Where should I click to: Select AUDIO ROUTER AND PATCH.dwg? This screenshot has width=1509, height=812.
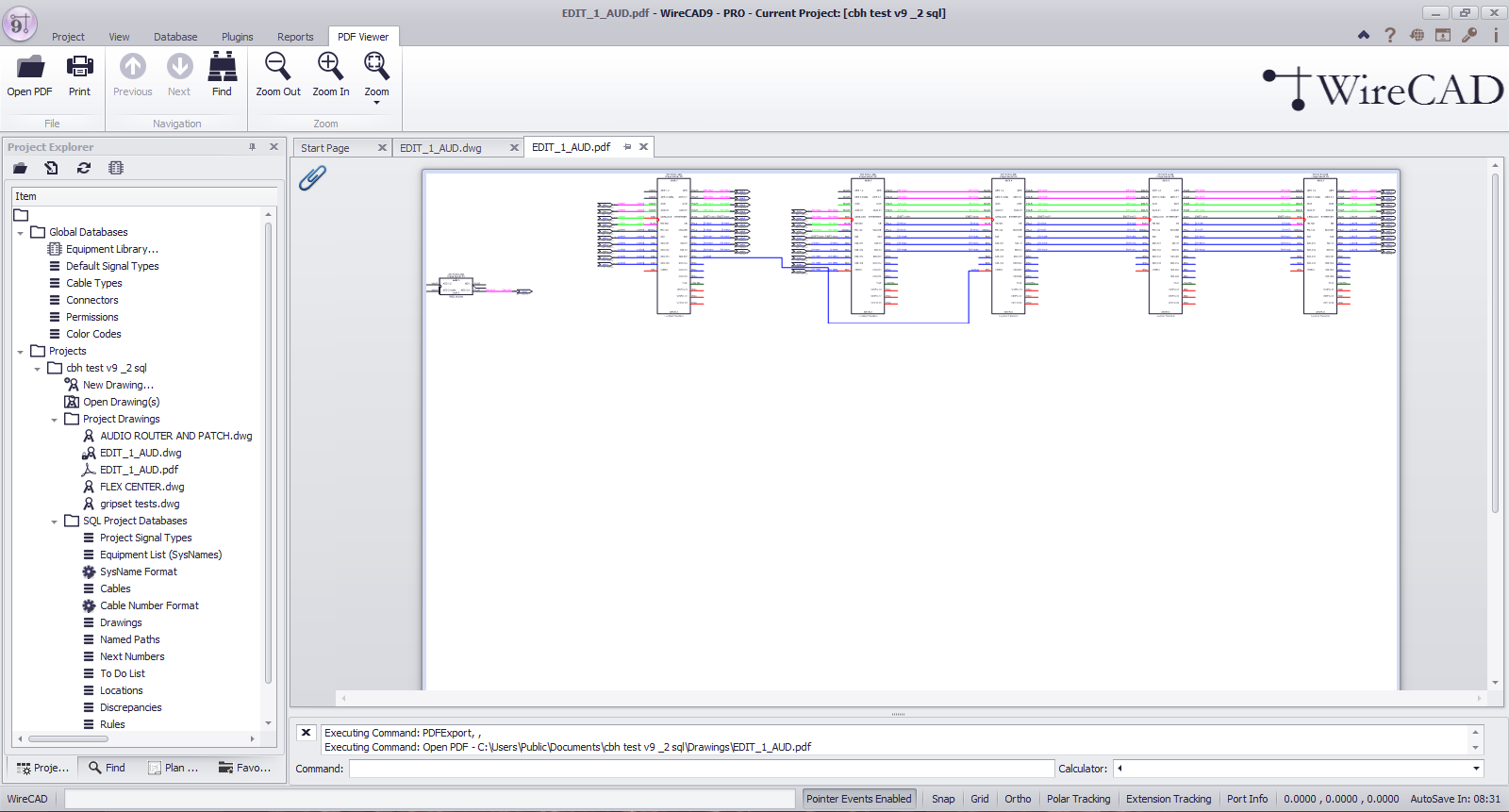(x=176, y=436)
